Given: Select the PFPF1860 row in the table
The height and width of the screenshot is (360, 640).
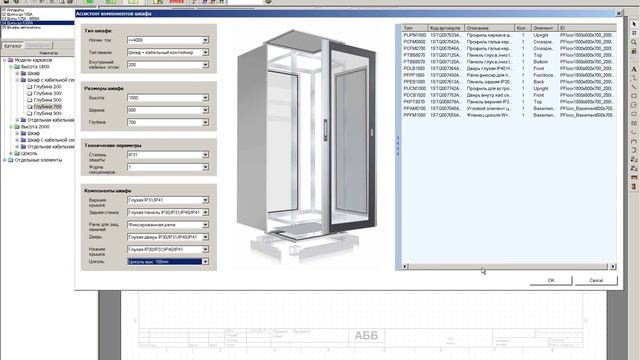Looking at the screenshot, I should point(509,75).
